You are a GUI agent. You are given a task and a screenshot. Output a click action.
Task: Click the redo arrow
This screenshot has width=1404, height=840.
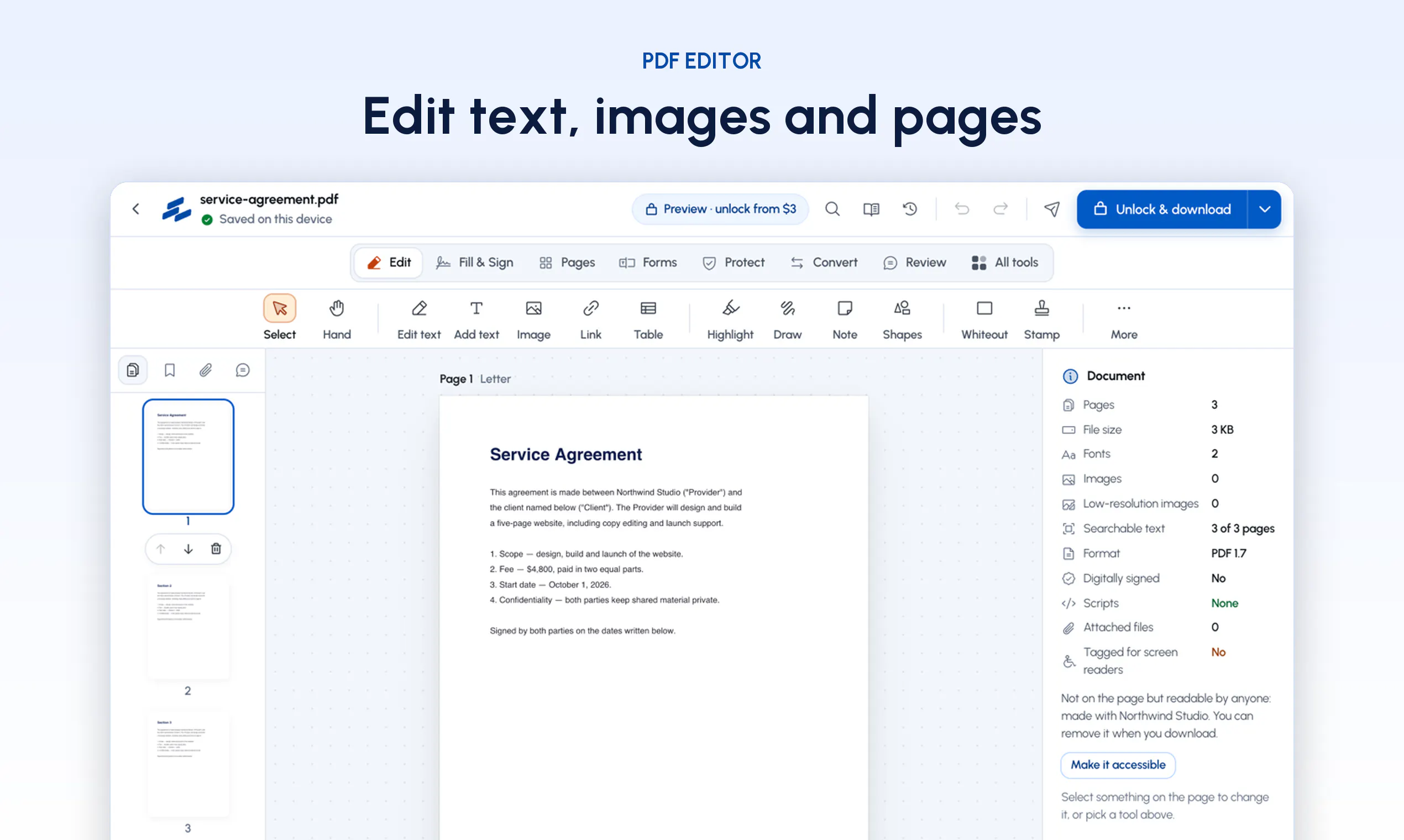tap(1000, 209)
